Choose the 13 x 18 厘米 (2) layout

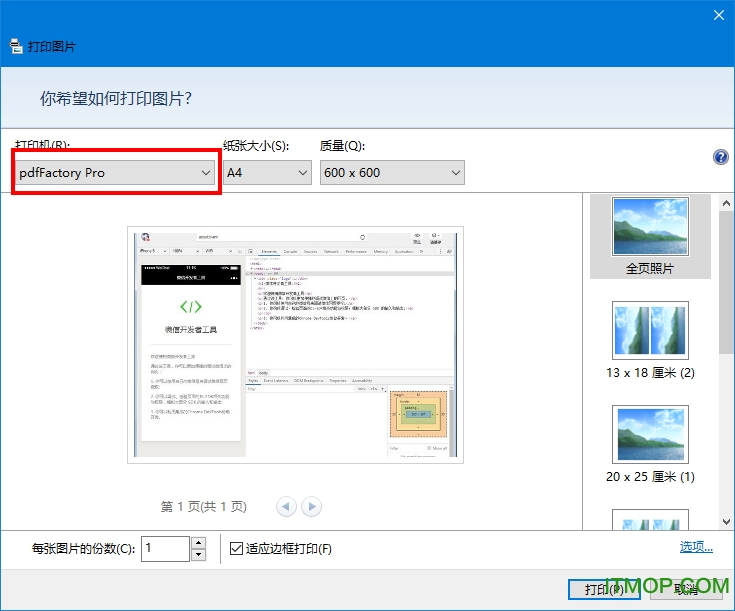[649, 340]
